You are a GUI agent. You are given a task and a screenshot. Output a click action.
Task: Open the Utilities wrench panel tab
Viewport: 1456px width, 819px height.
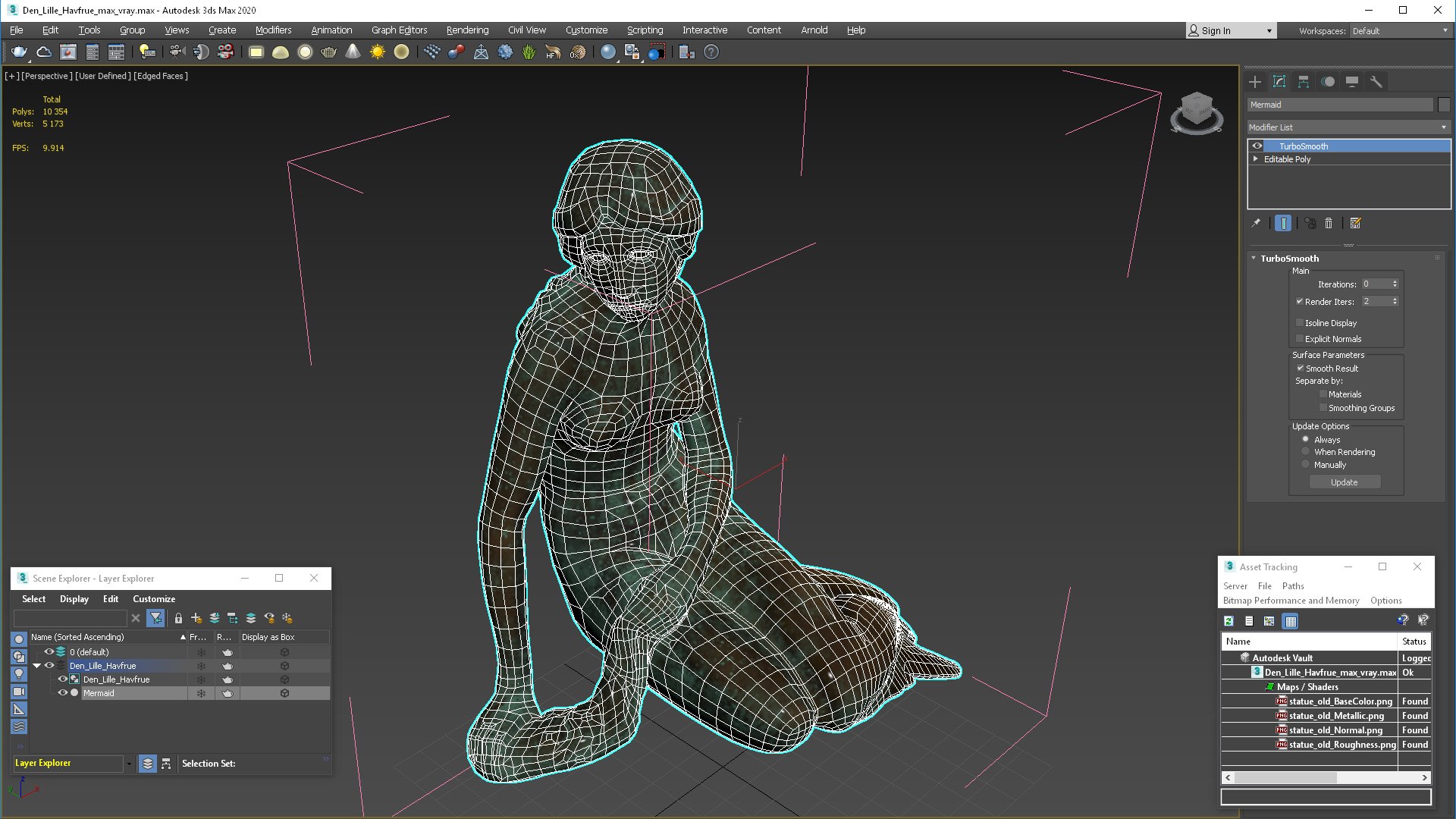pyautogui.click(x=1376, y=82)
